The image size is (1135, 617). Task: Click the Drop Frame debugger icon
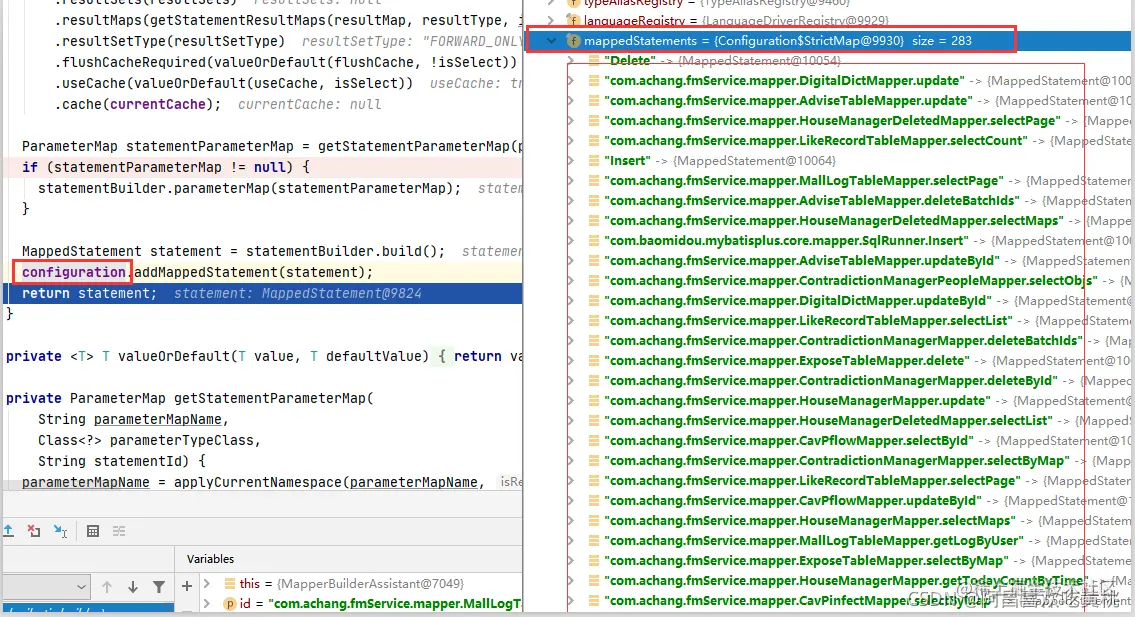pos(34,531)
